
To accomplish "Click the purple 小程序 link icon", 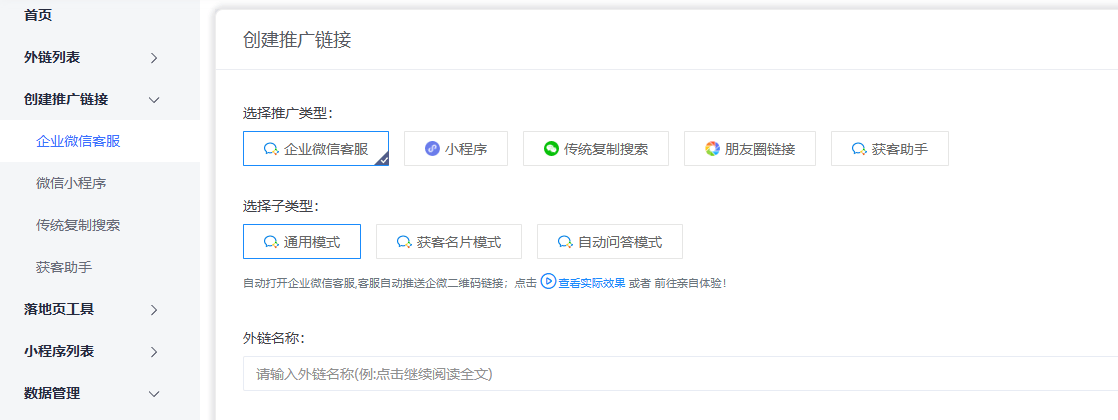I will click(x=432, y=148).
